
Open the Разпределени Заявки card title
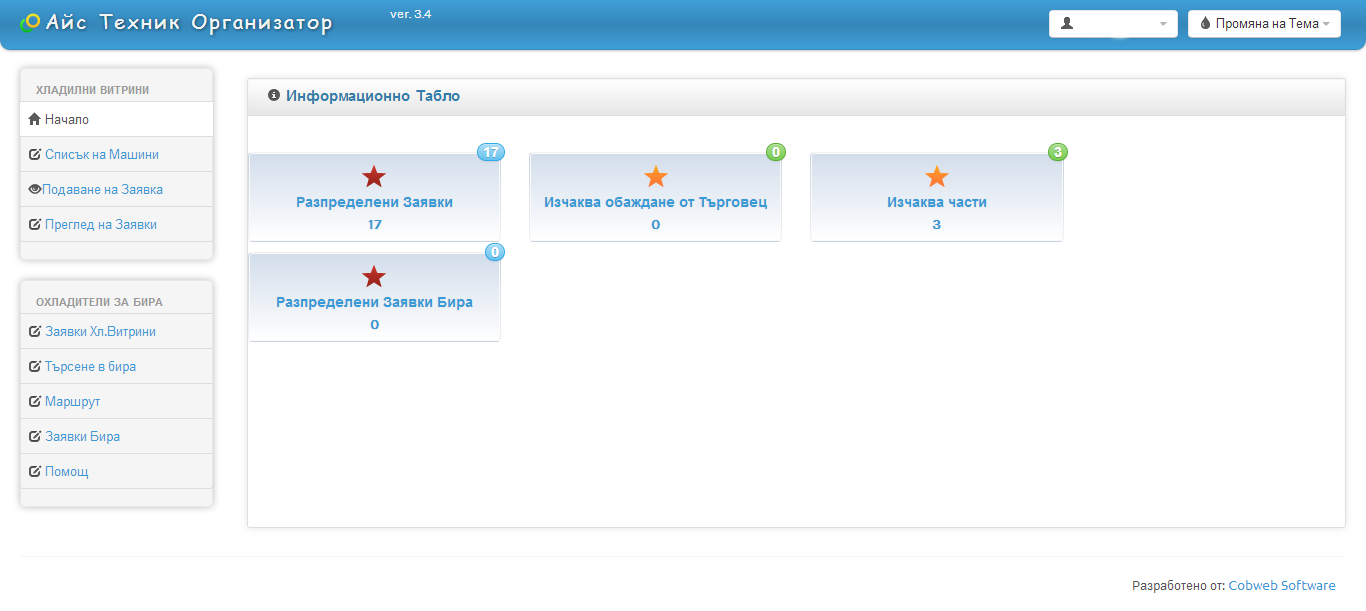tap(374, 202)
